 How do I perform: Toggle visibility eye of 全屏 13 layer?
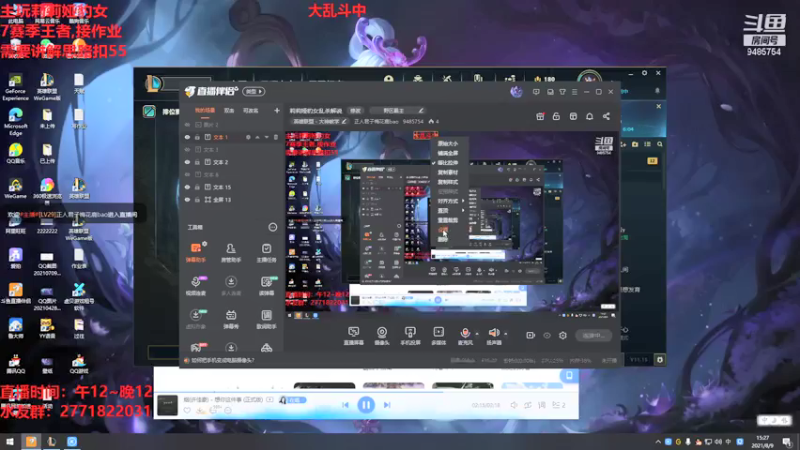click(187, 199)
